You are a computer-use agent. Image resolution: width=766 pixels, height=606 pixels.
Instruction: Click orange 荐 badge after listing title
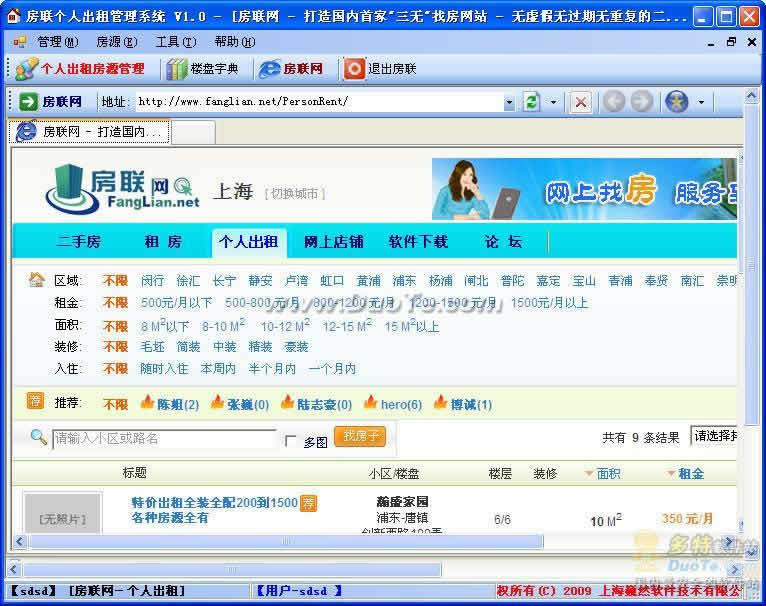308,502
